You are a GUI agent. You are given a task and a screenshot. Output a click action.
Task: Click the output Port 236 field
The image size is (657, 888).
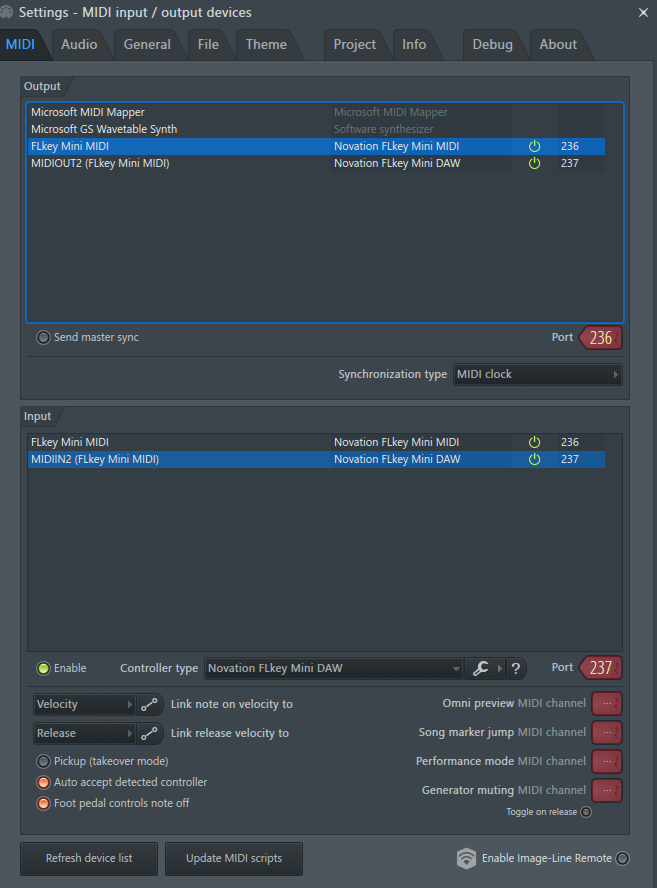(x=601, y=338)
